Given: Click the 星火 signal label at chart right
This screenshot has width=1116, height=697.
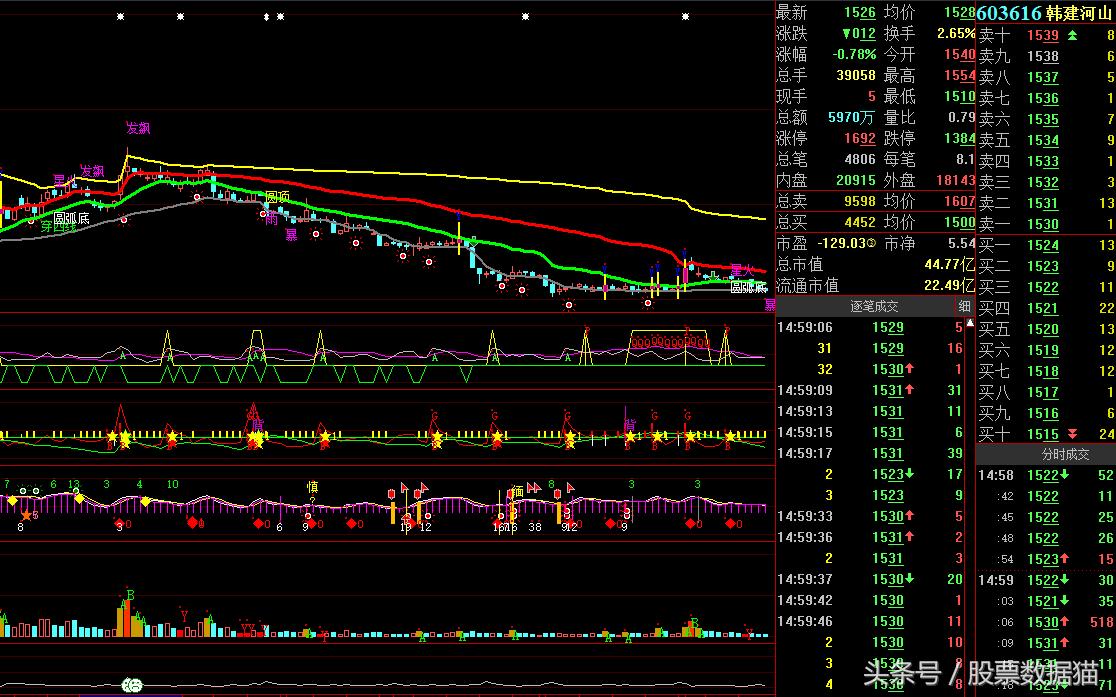Looking at the screenshot, I should pos(742,269).
